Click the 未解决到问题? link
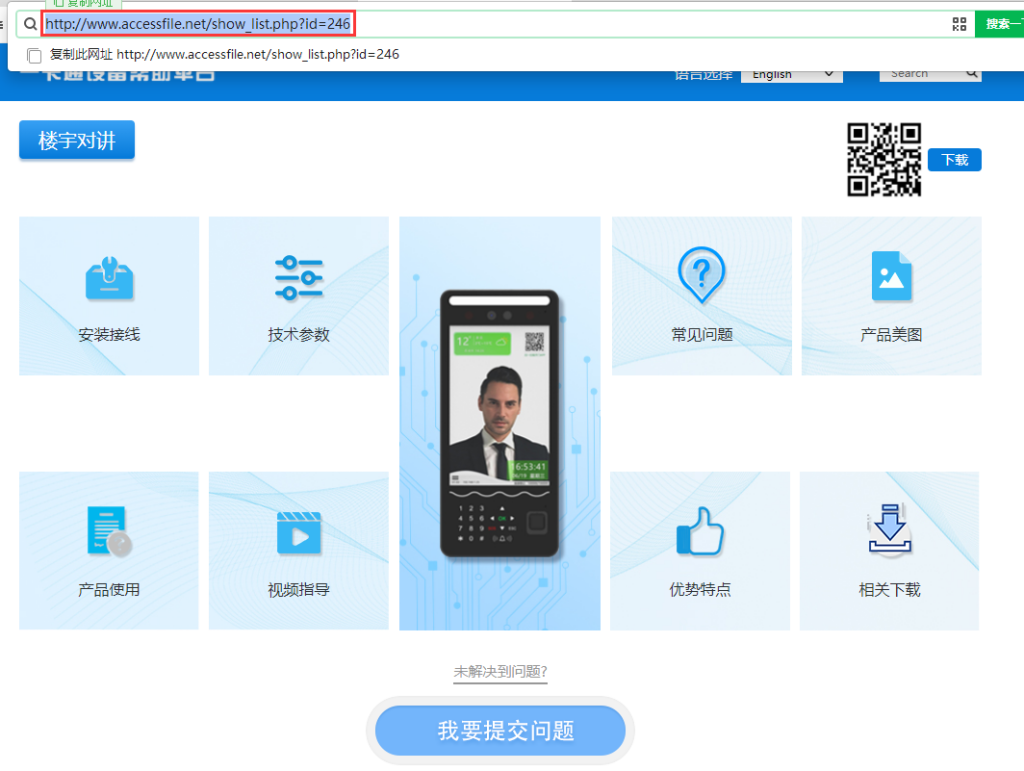Screen dimensions: 1024x771 click(500, 672)
